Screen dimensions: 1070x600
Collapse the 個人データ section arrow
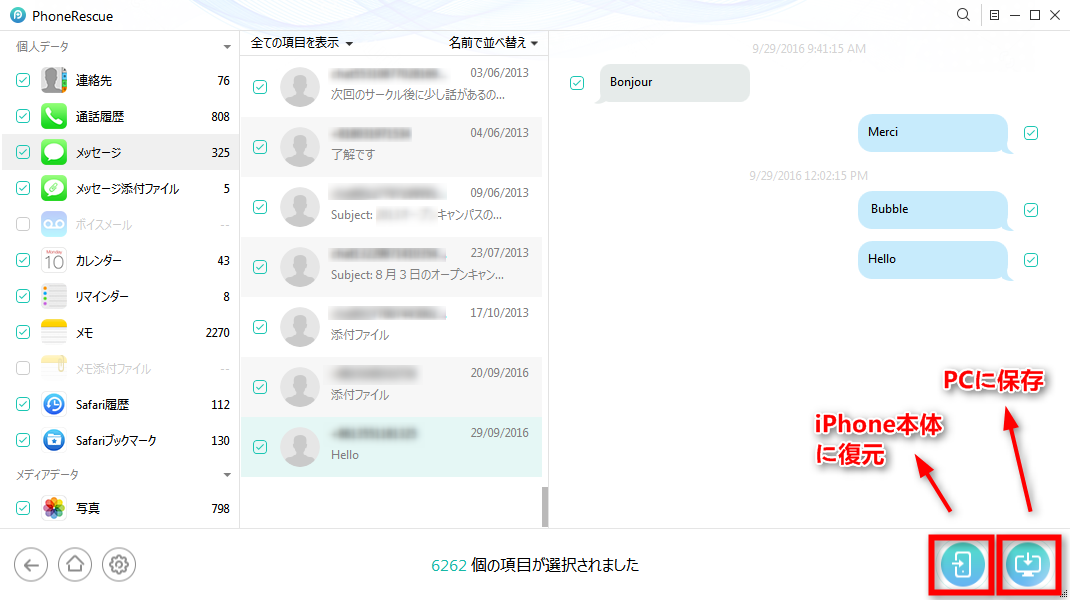pyautogui.click(x=227, y=47)
